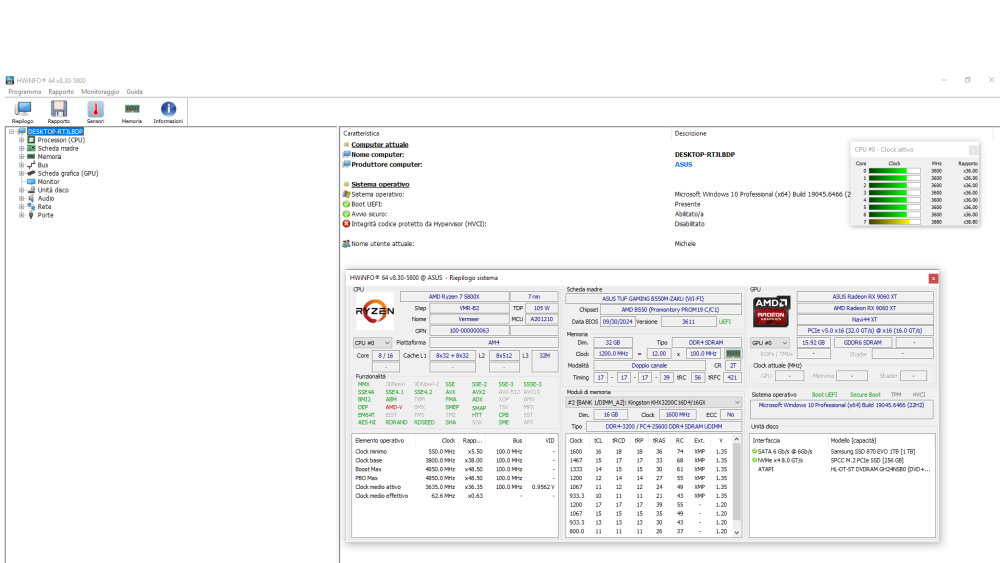The image size is (1000, 563).
Task: Click the AMD Ryzen 7 5800X name field
Action: click(x=454, y=296)
